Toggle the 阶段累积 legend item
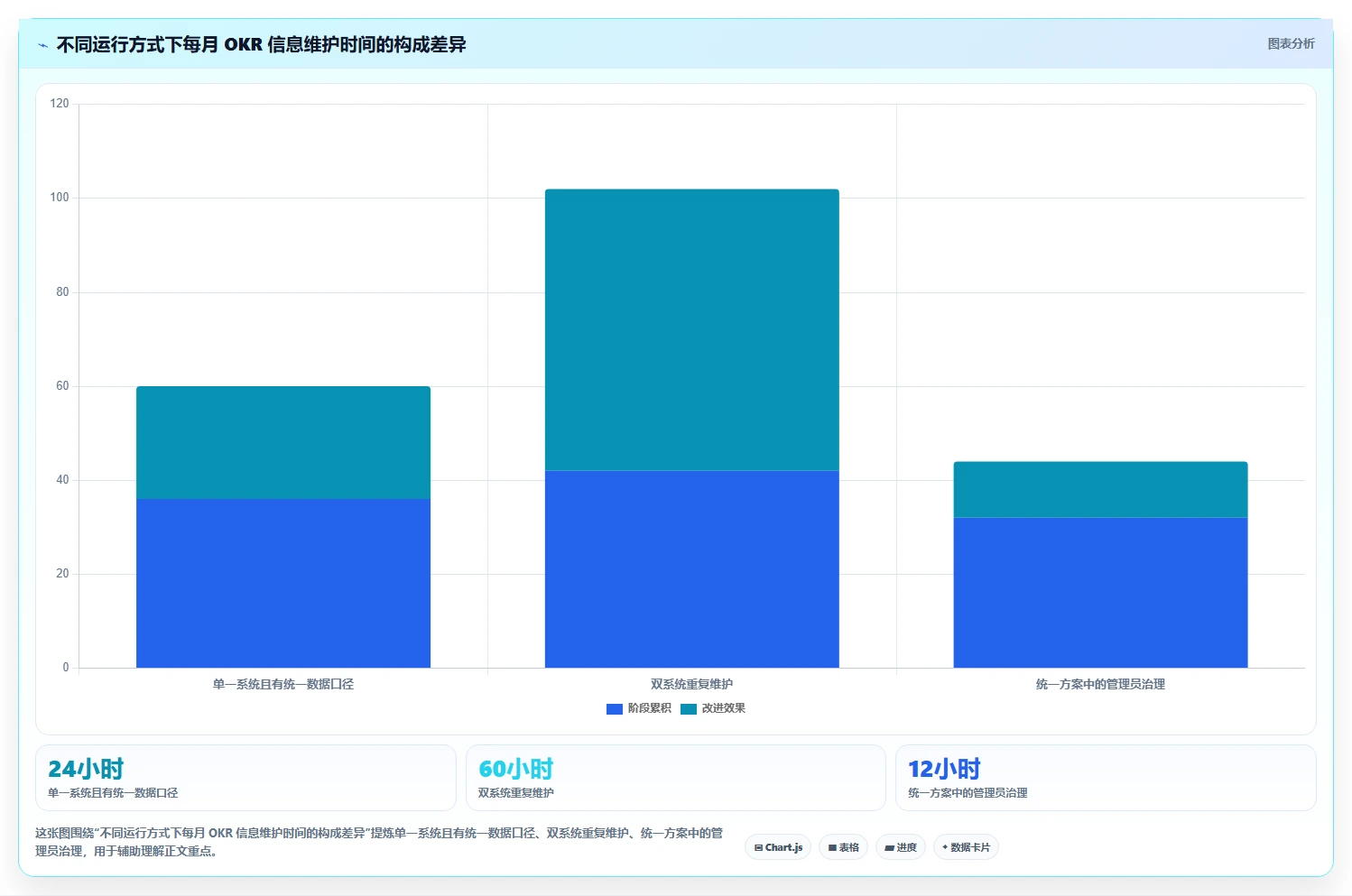1352x896 pixels. click(x=639, y=708)
